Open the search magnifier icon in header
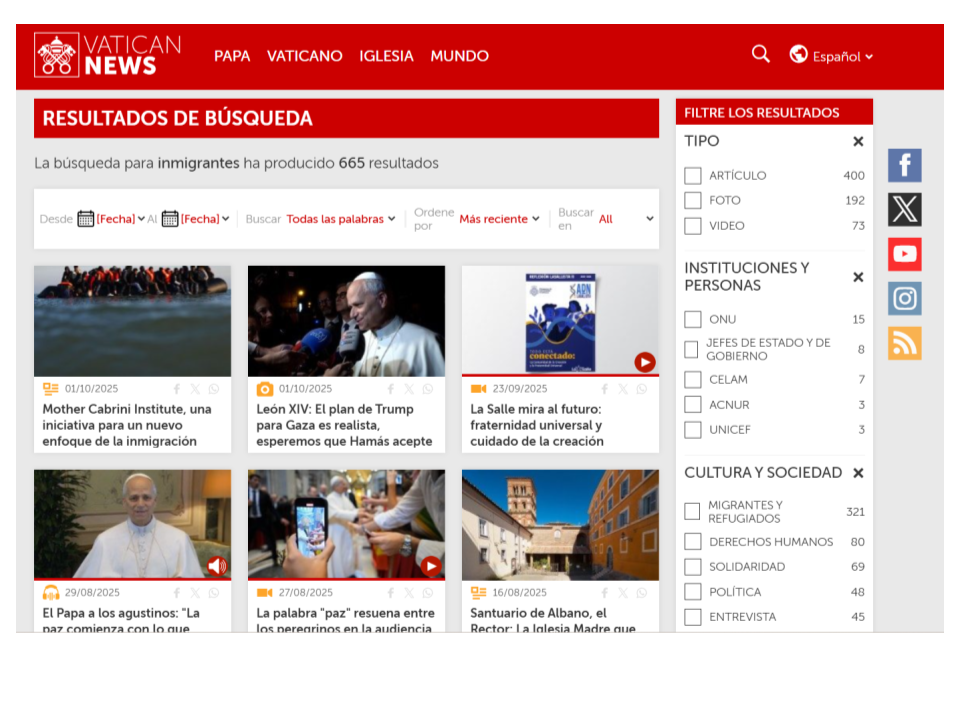 [x=761, y=54]
